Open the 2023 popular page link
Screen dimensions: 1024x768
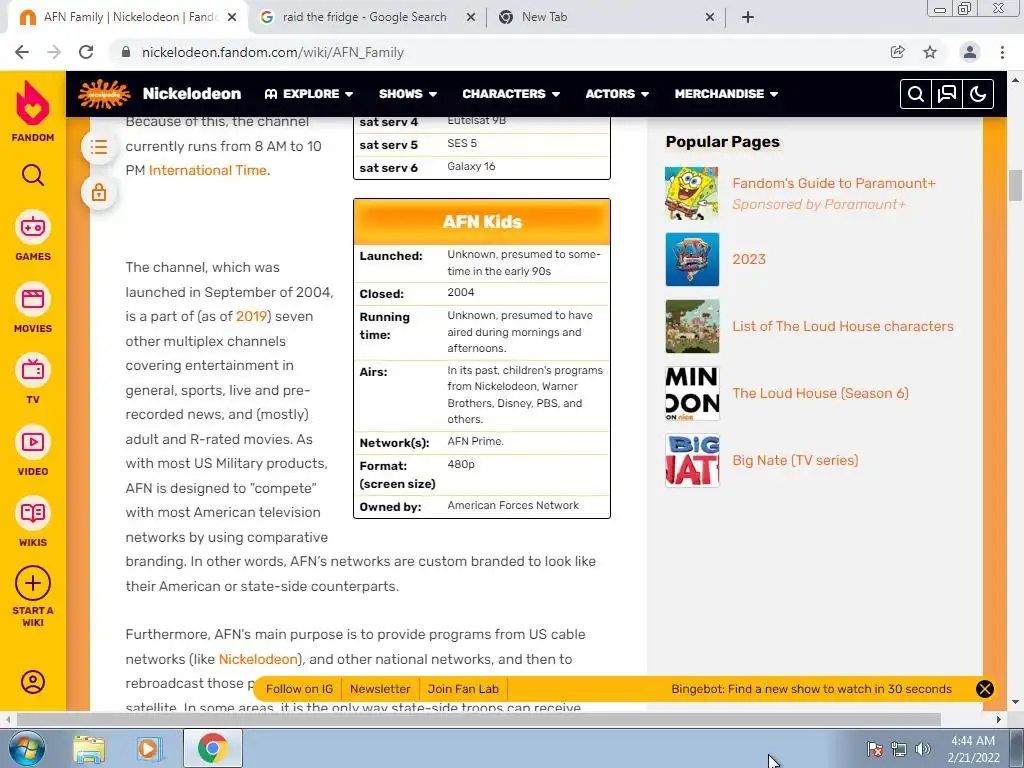pyautogui.click(x=749, y=259)
